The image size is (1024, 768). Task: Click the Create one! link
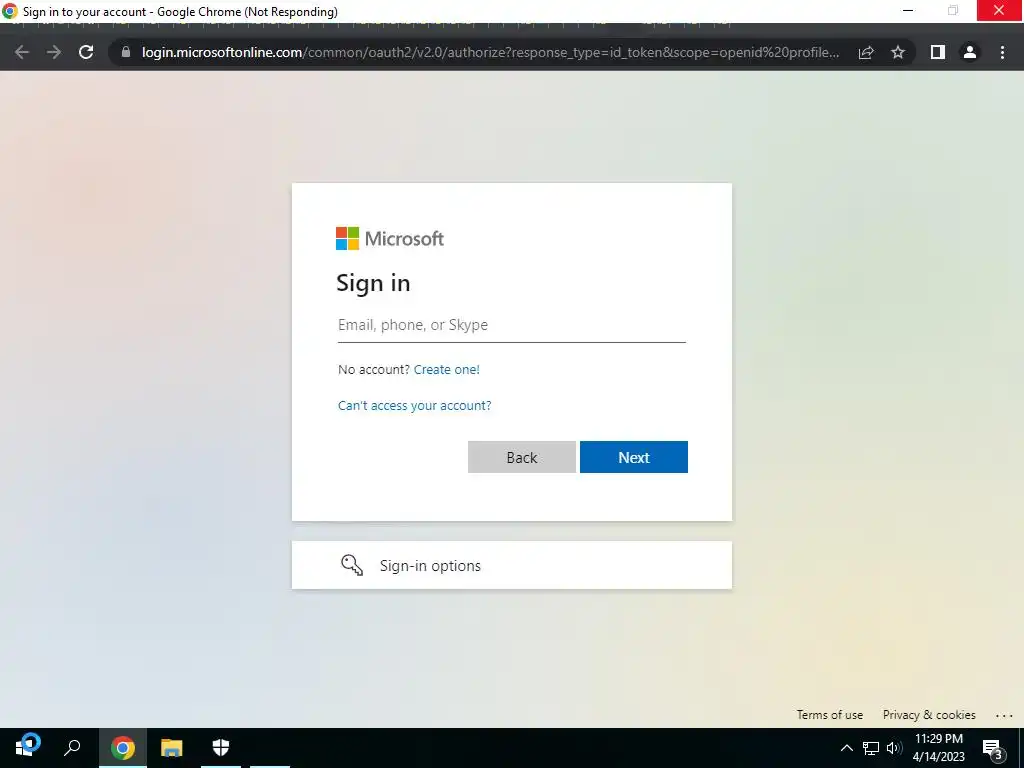click(x=447, y=370)
